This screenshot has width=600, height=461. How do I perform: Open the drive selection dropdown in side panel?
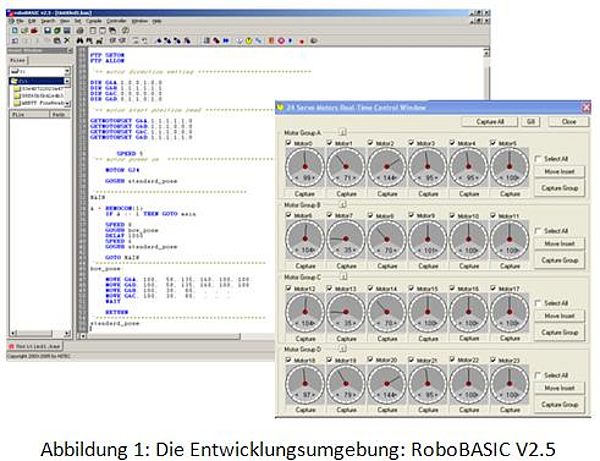pyautogui.click(x=67, y=71)
